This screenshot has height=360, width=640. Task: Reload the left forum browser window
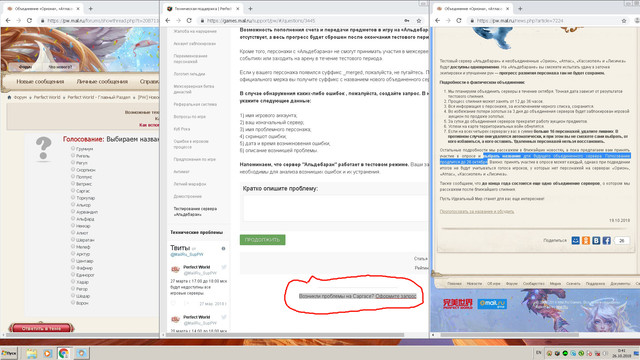[29, 20]
